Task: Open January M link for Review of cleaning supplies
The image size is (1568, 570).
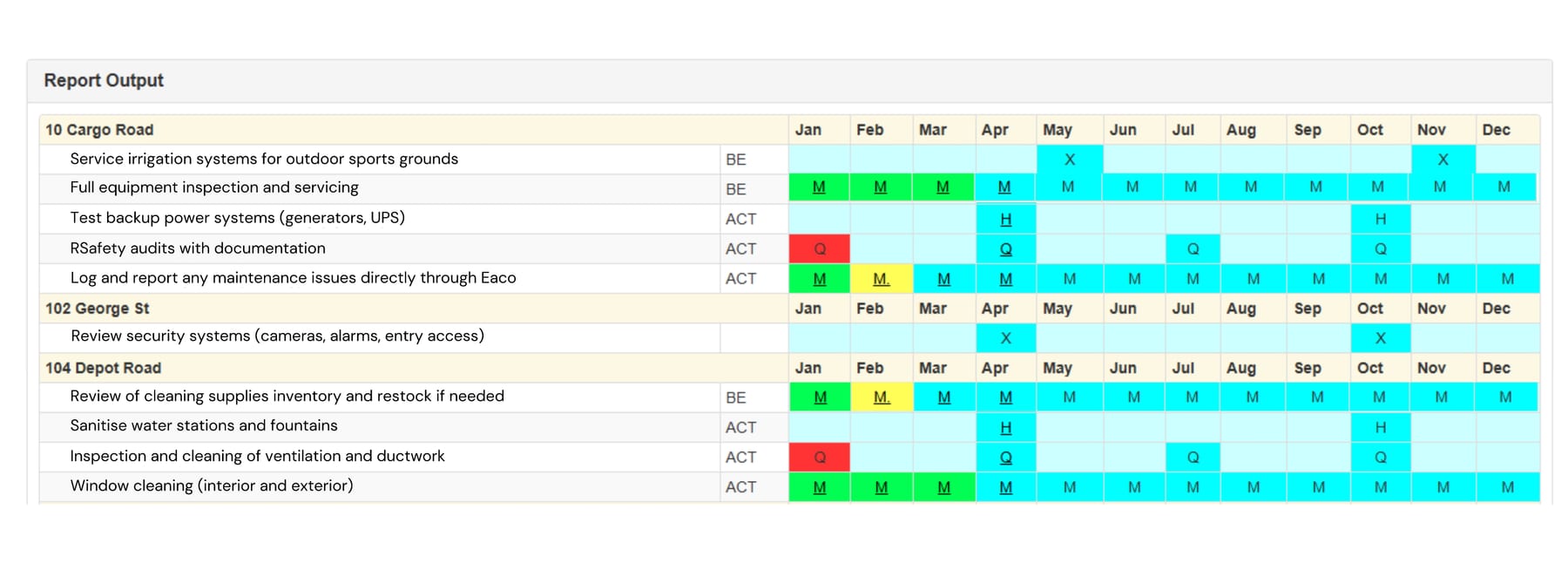Action: (820, 397)
